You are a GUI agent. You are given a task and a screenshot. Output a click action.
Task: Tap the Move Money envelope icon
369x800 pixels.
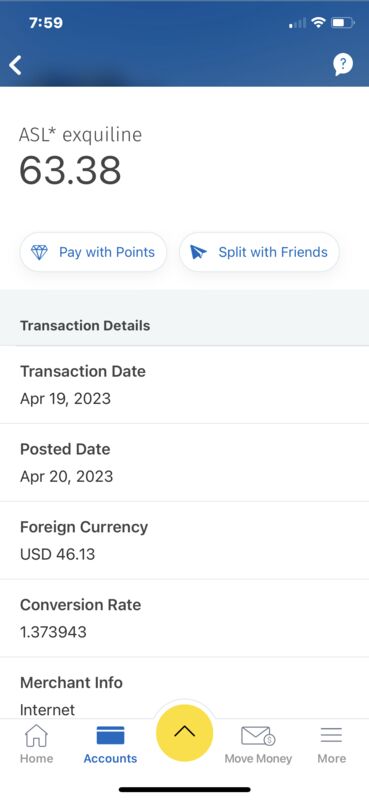[258, 736]
